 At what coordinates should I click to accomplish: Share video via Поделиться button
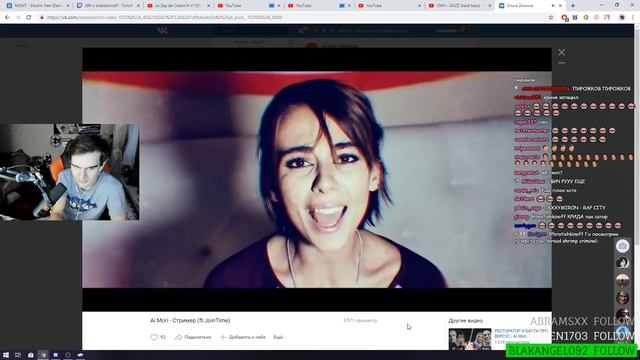pos(193,337)
